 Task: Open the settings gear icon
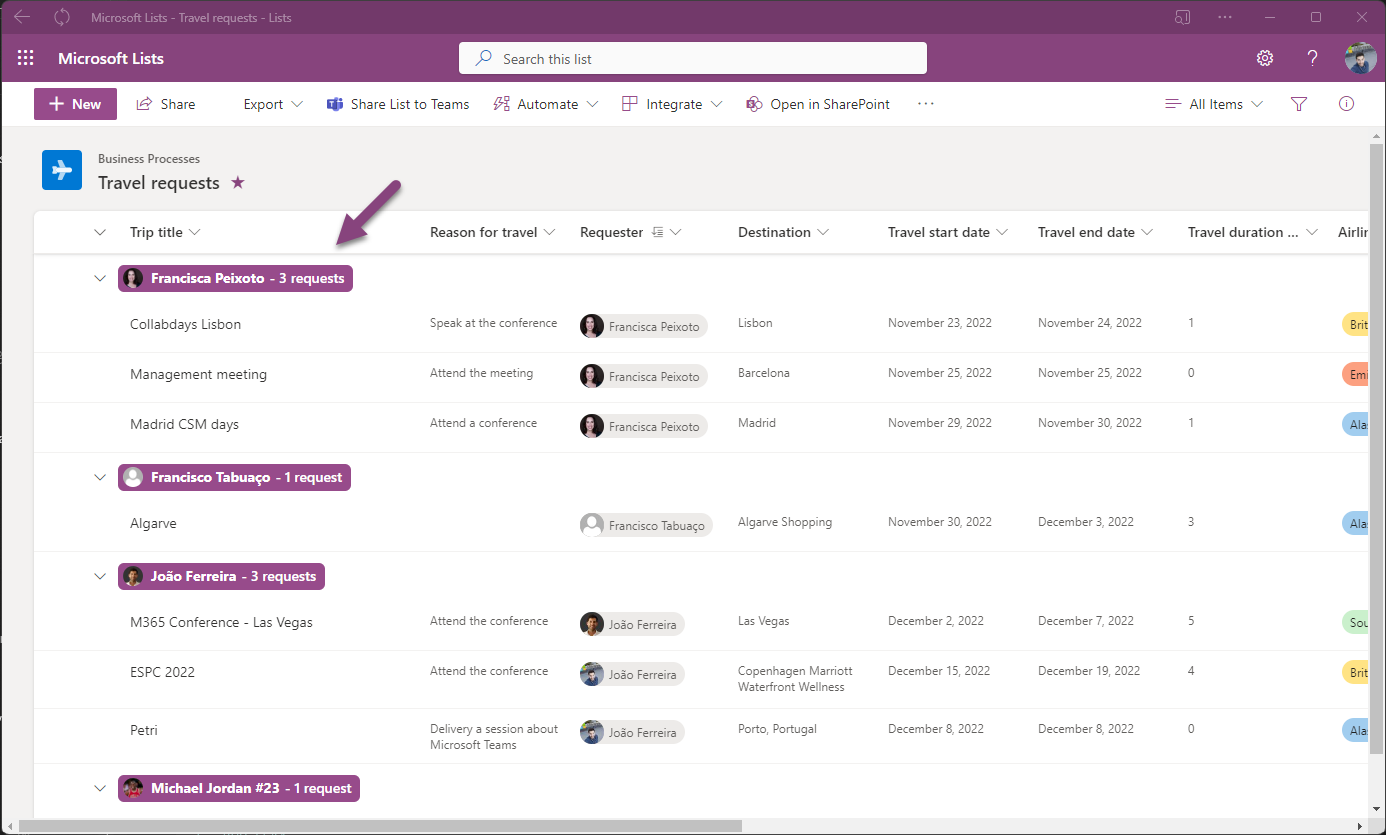coord(1265,58)
